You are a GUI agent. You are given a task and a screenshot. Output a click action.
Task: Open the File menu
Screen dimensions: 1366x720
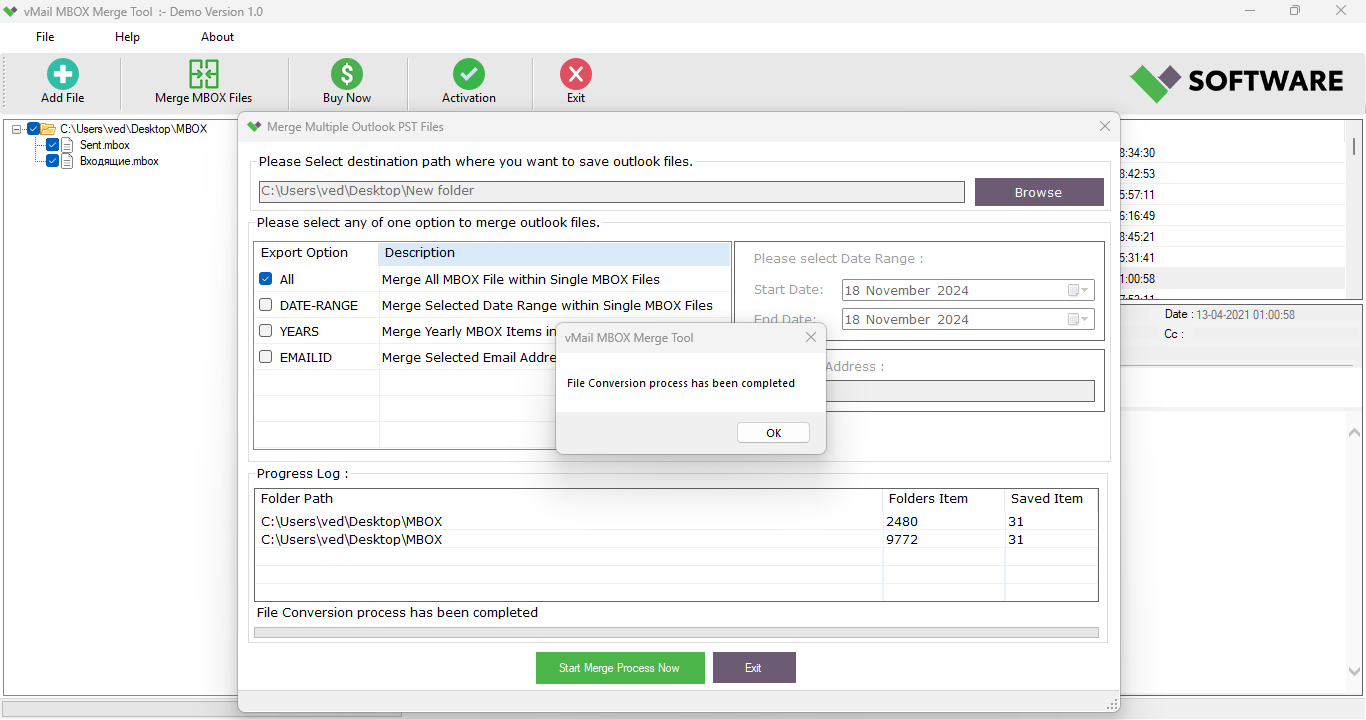click(x=45, y=37)
